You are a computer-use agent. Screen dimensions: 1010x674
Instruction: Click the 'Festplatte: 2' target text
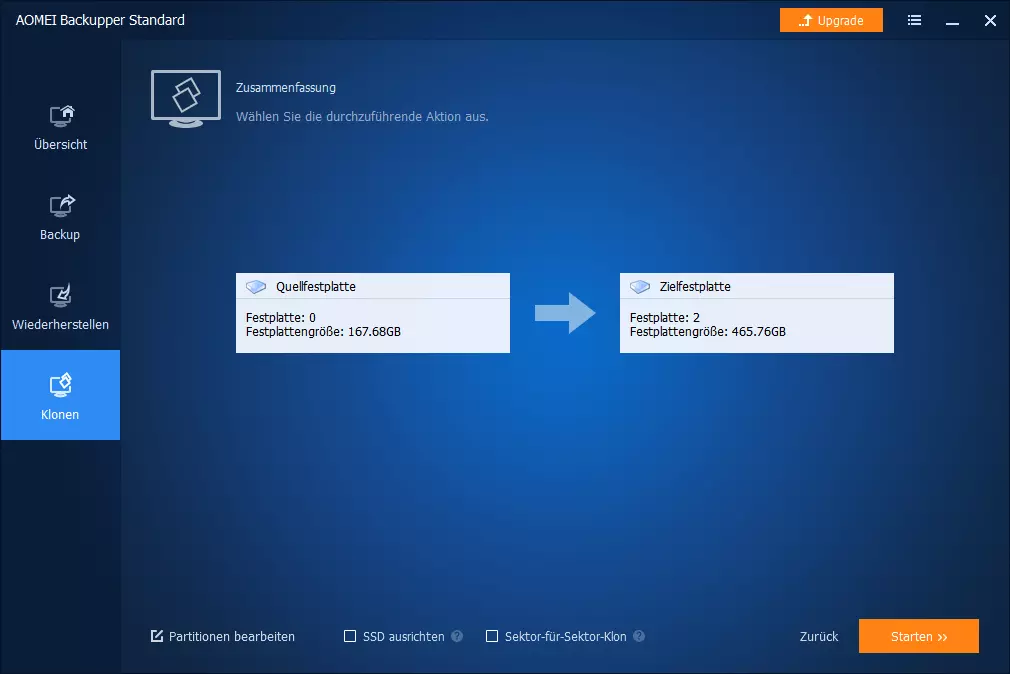tap(665, 317)
